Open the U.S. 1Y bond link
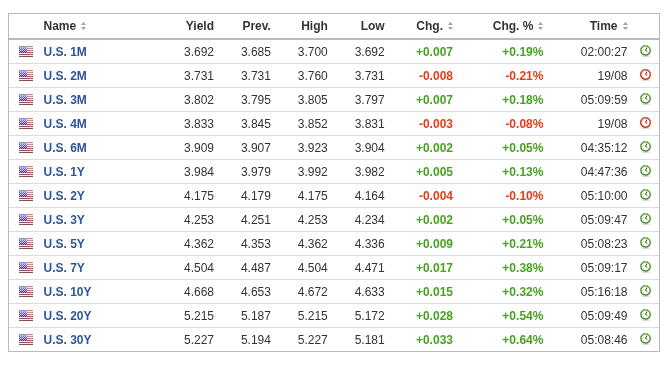The image size is (668, 366). pyautogui.click(x=64, y=171)
